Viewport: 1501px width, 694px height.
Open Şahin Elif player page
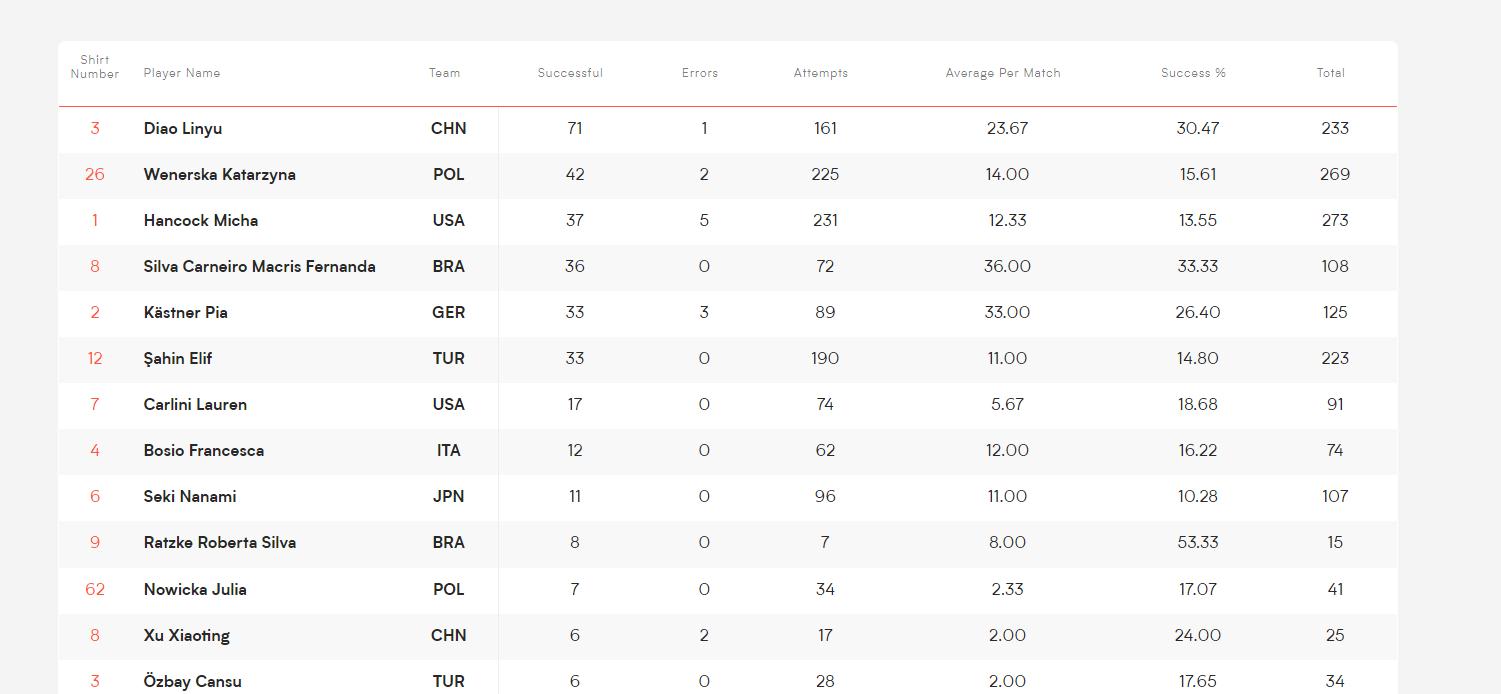pos(178,359)
